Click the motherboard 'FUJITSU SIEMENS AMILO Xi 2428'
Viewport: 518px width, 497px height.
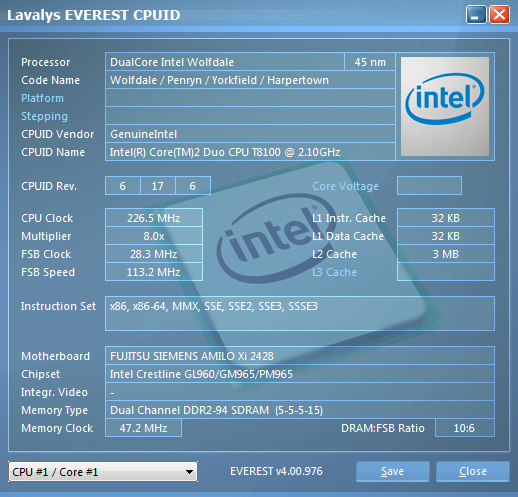(300, 356)
